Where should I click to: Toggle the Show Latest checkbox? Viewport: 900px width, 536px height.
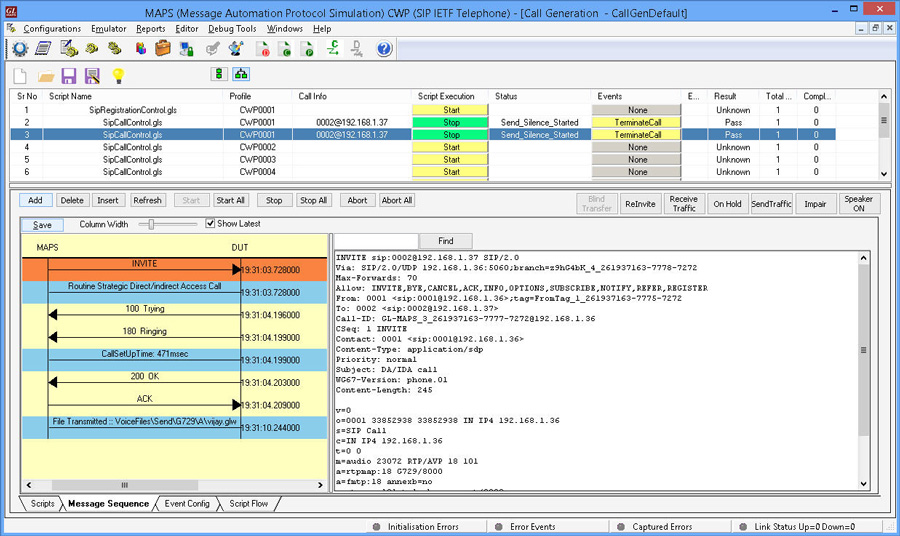210,223
